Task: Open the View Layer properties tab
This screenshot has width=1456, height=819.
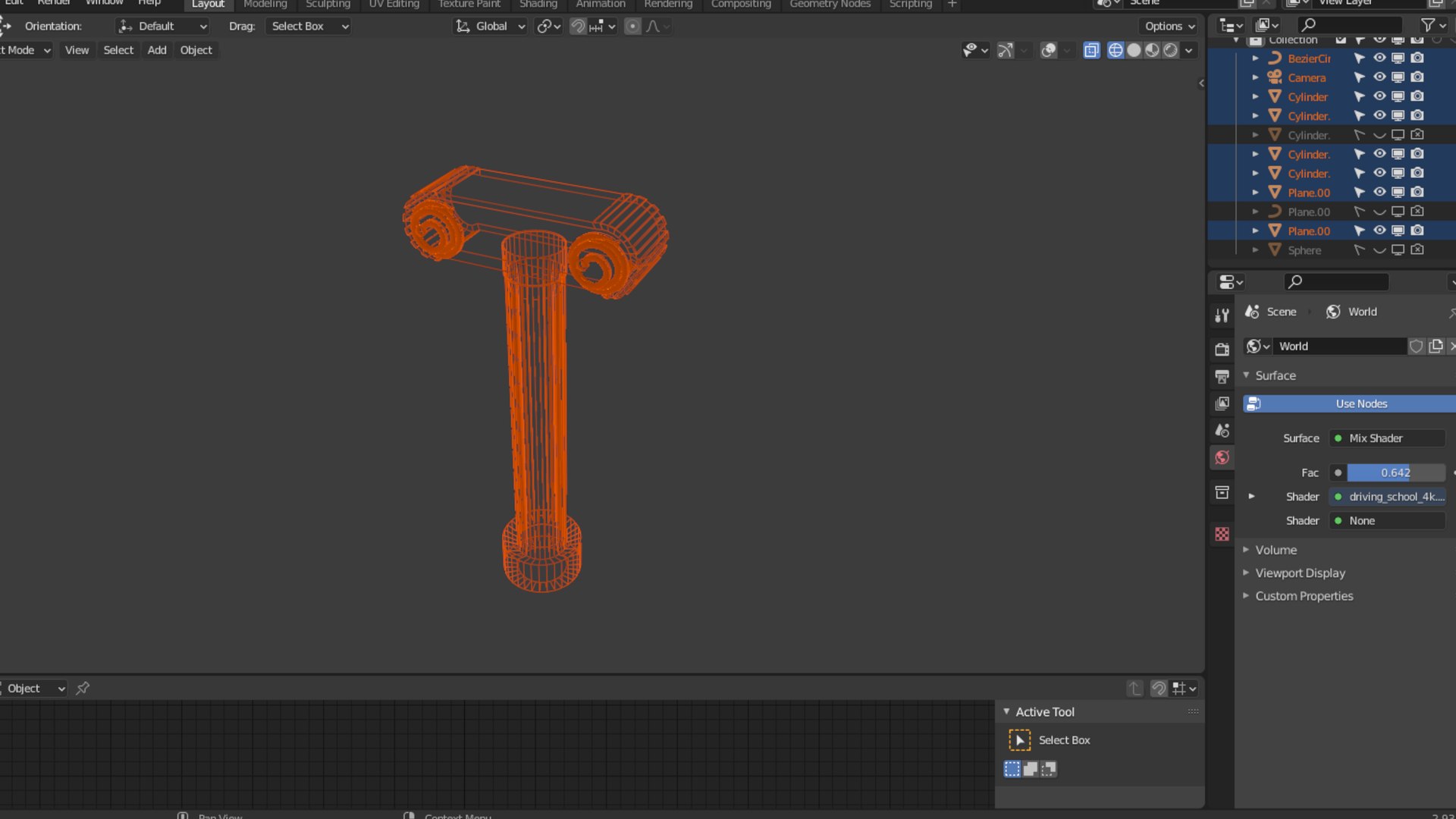Action: pyautogui.click(x=1222, y=403)
